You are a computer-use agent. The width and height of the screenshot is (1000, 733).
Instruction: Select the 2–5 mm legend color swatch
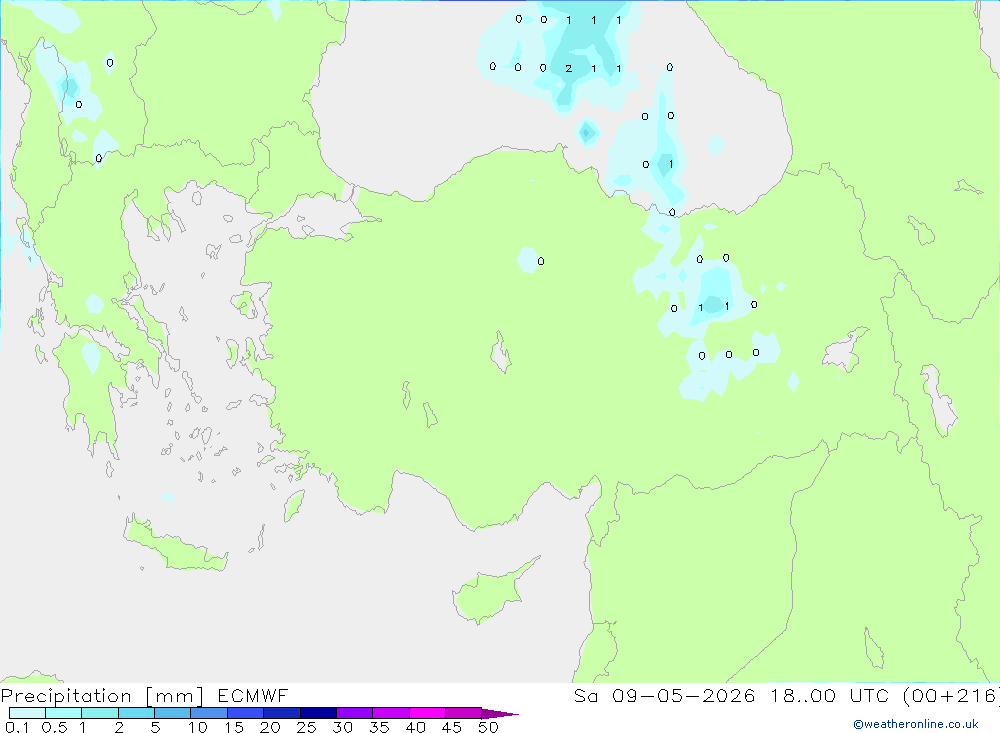pyautogui.click(x=136, y=713)
